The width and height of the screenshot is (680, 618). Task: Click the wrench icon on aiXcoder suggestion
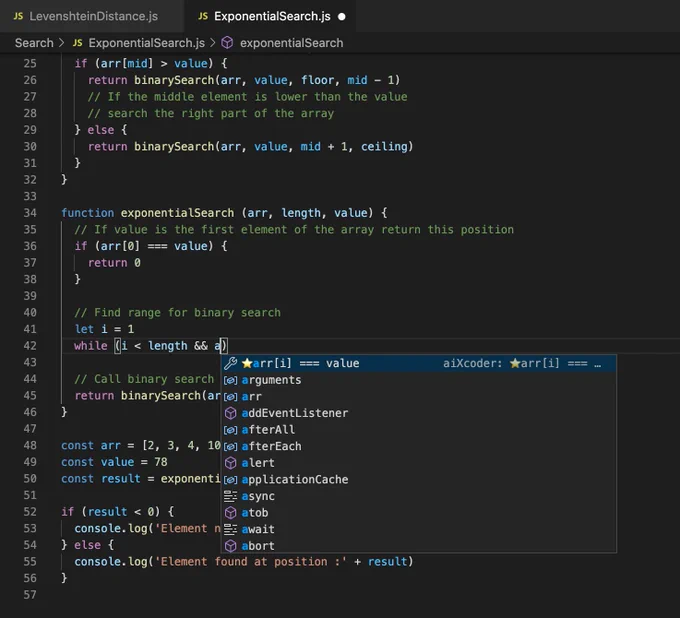[x=230, y=363]
